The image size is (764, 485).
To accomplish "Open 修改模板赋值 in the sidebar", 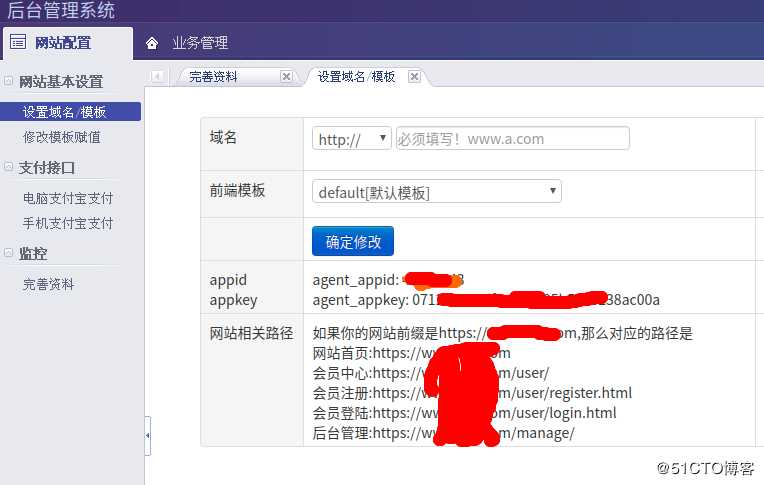I will click(62, 137).
